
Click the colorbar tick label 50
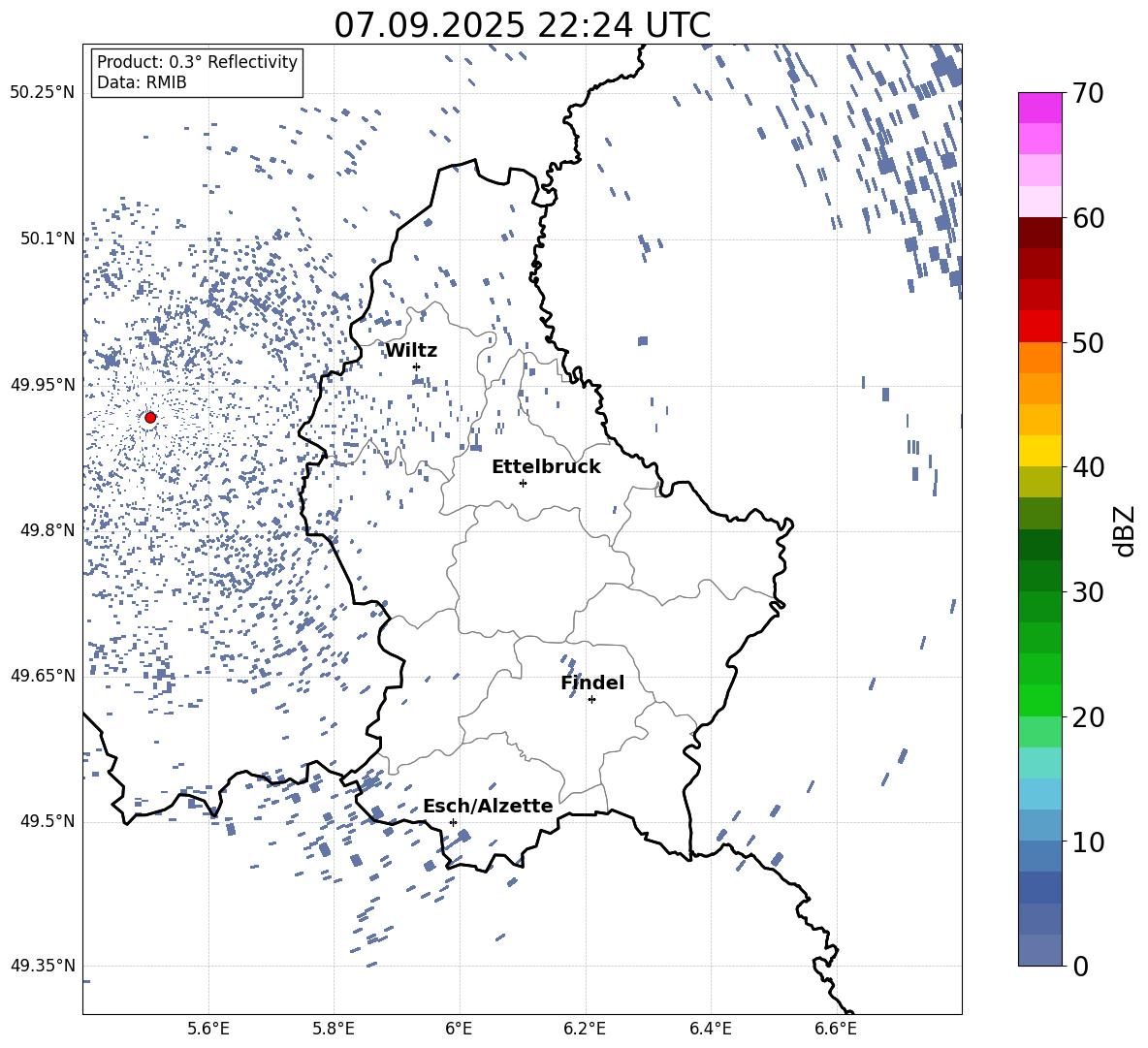pyautogui.click(x=1089, y=342)
